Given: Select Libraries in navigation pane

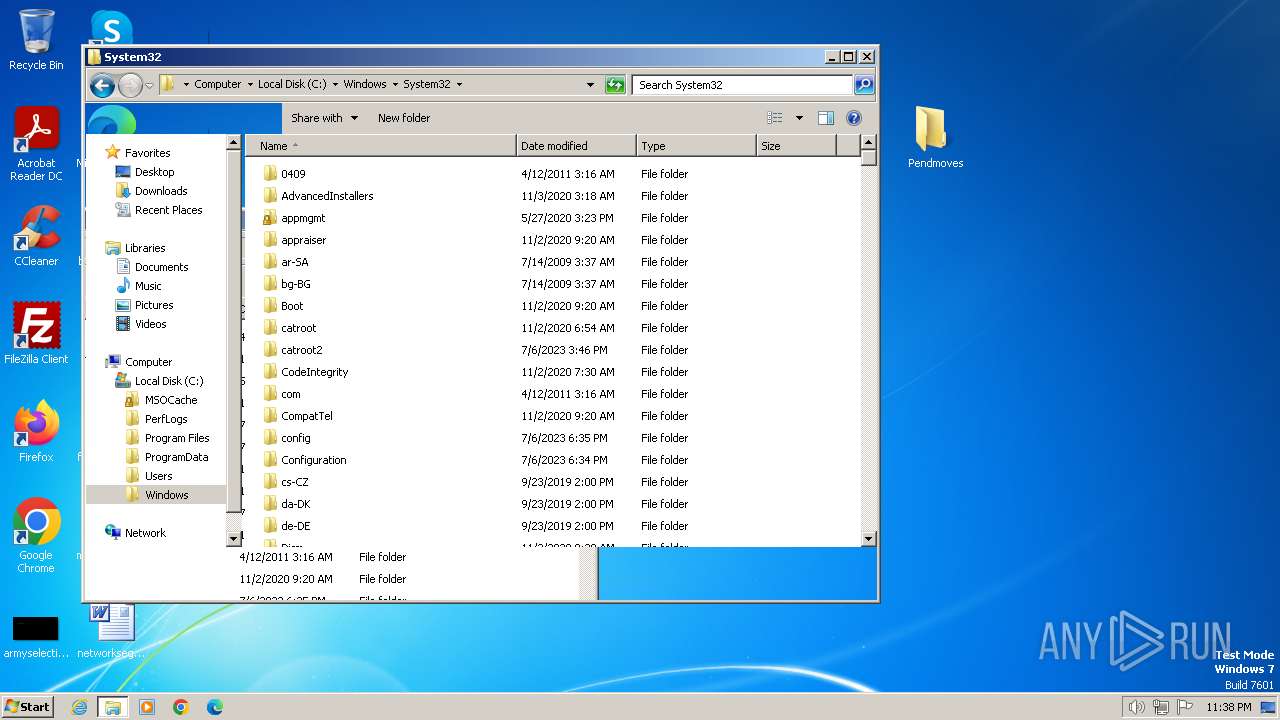Looking at the screenshot, I should click(x=145, y=248).
